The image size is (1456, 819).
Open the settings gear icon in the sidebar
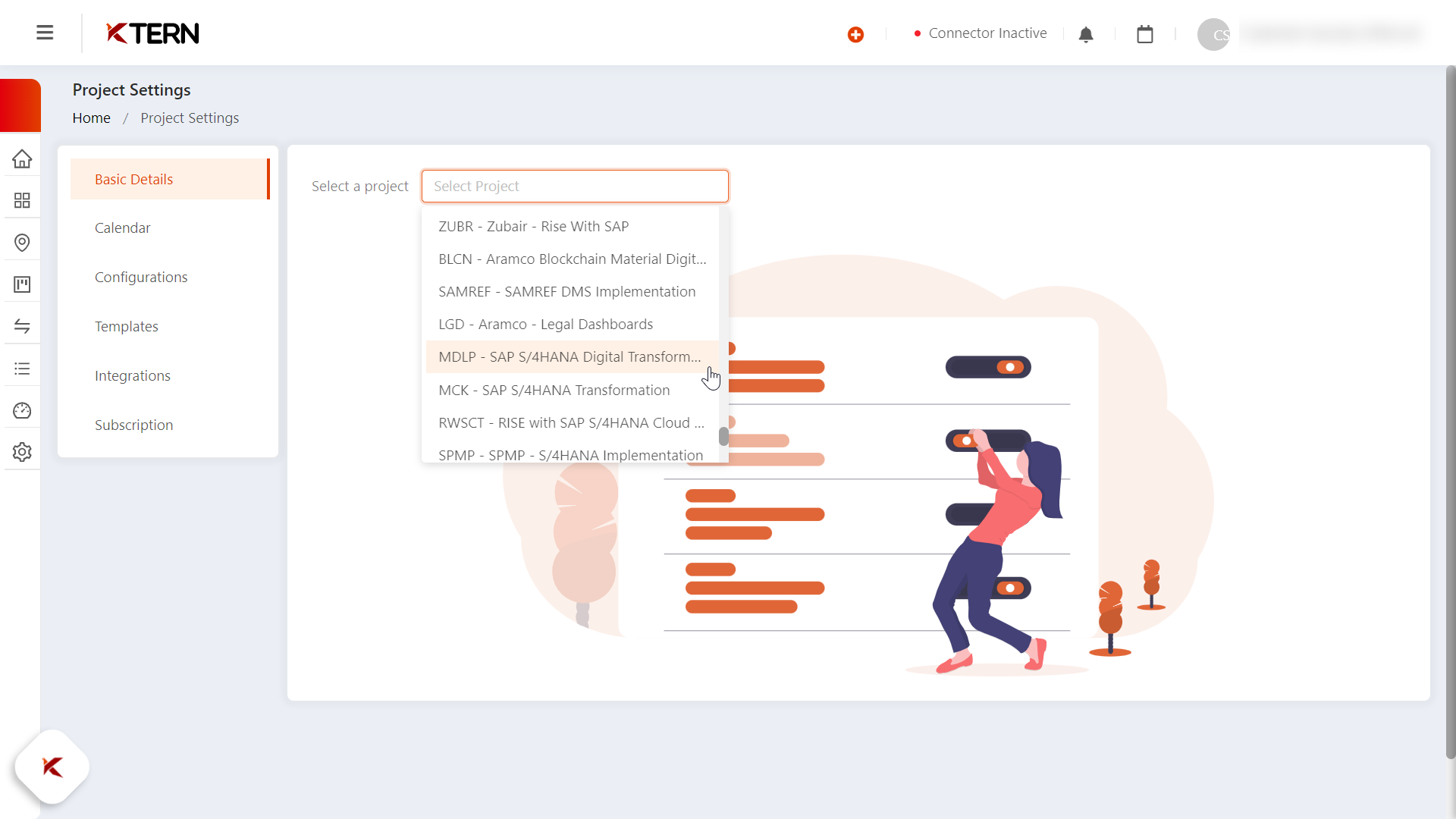coord(22,452)
